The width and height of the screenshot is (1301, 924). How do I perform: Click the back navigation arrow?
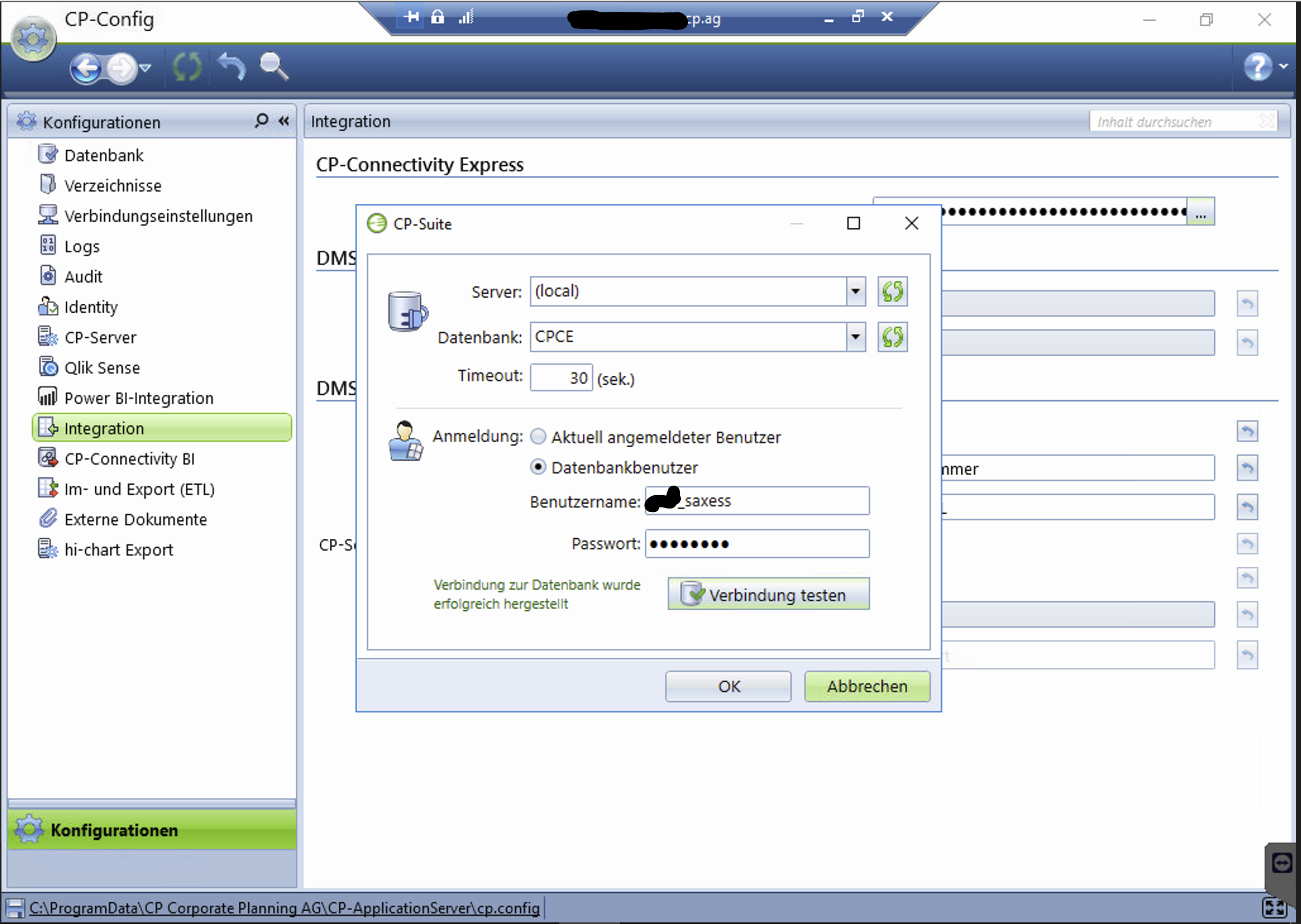[86, 69]
